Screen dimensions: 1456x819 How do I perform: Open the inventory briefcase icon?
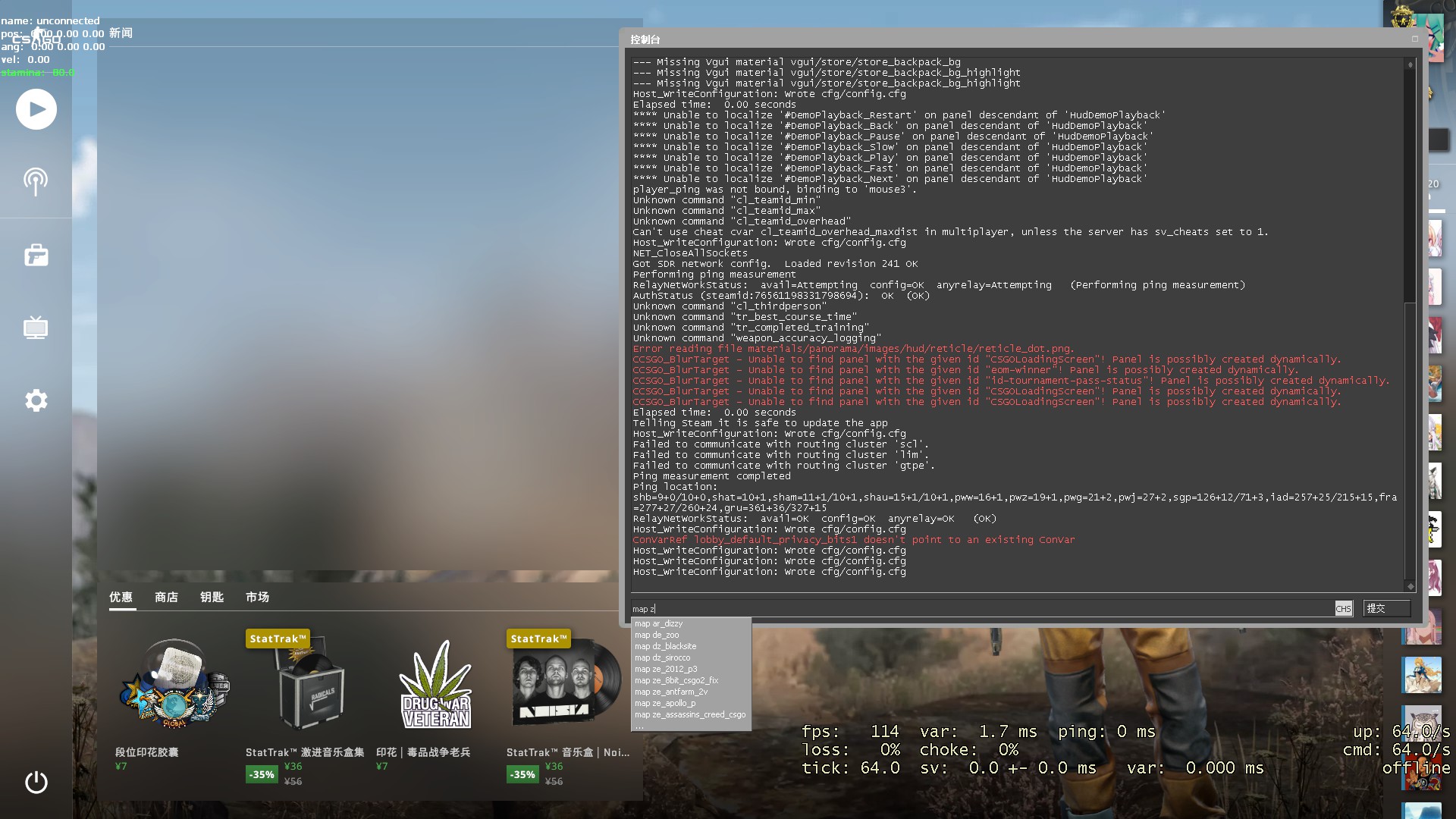36,255
